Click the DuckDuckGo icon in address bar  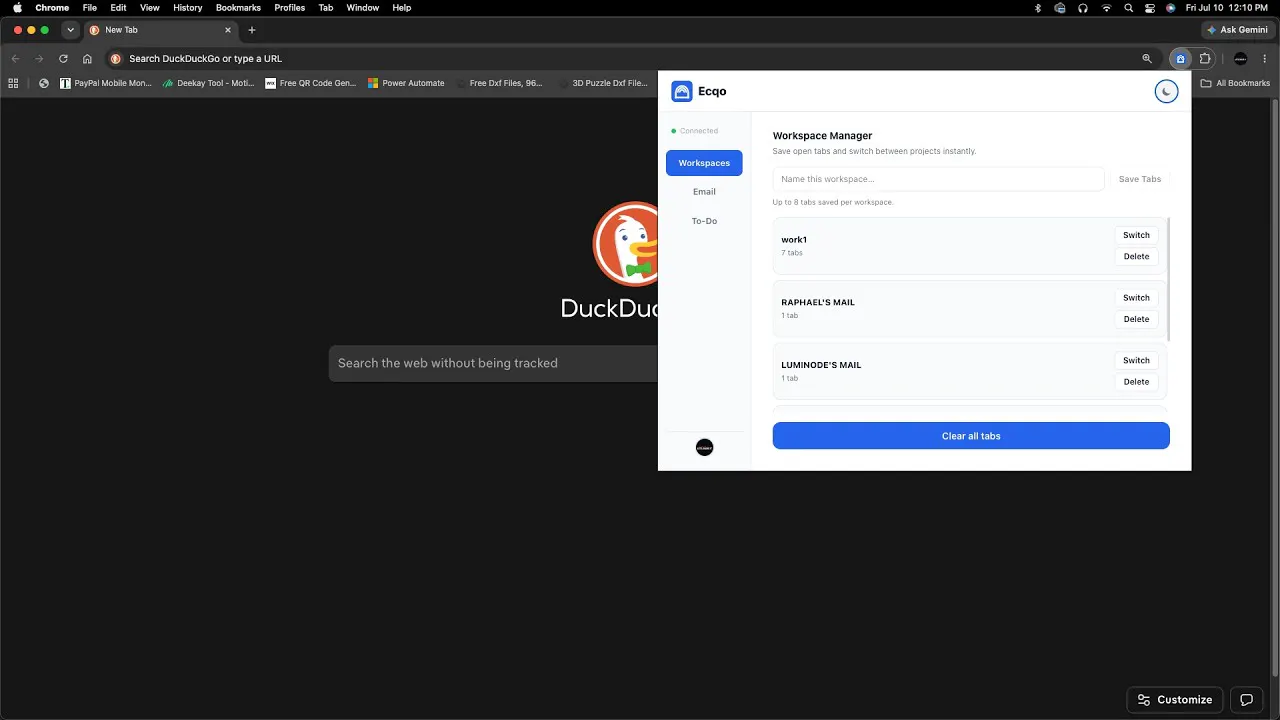[116, 58]
